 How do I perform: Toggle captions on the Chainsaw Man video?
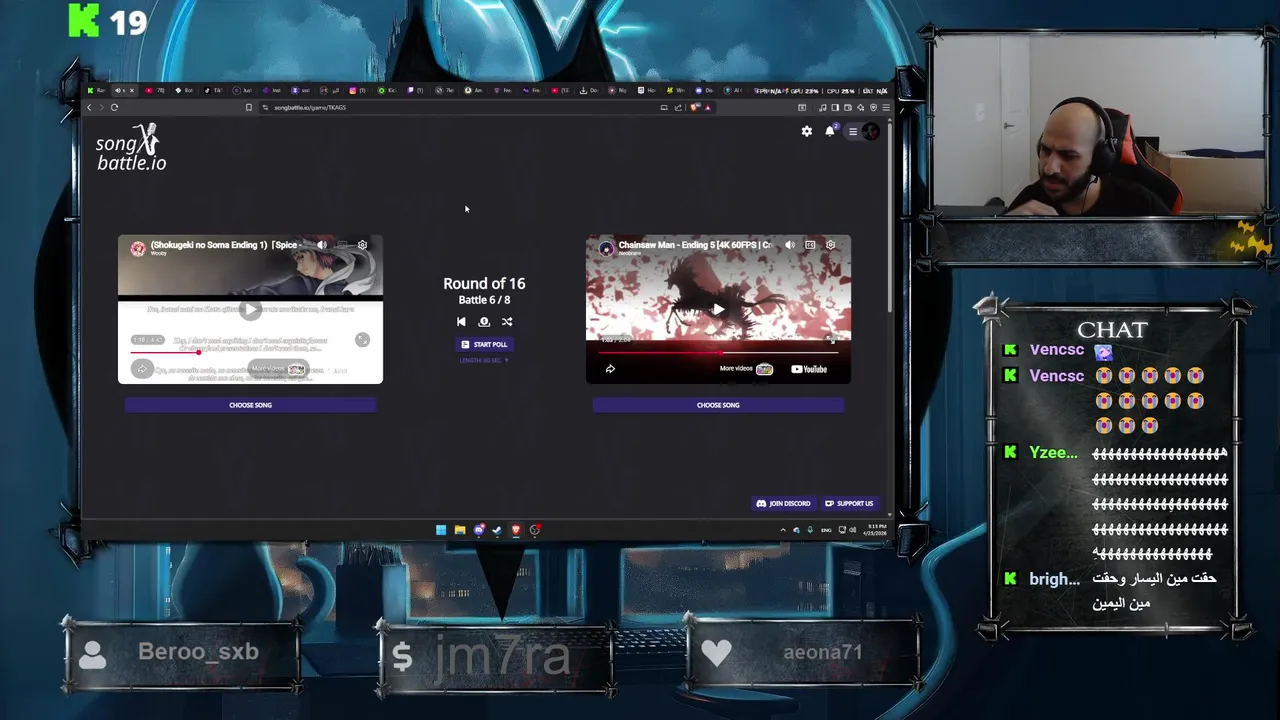(810, 245)
